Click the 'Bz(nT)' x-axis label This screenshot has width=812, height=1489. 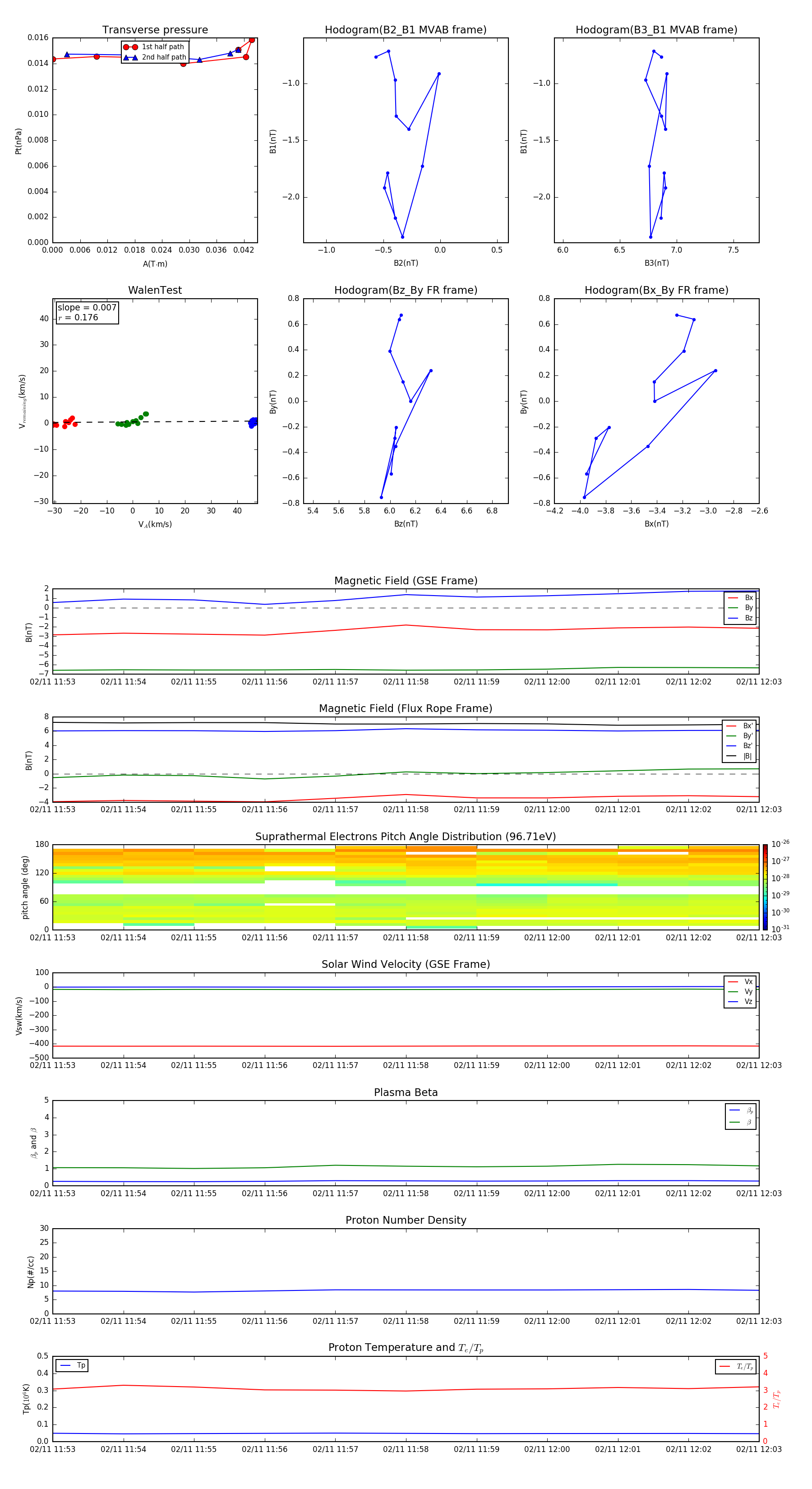pyautogui.click(x=406, y=524)
